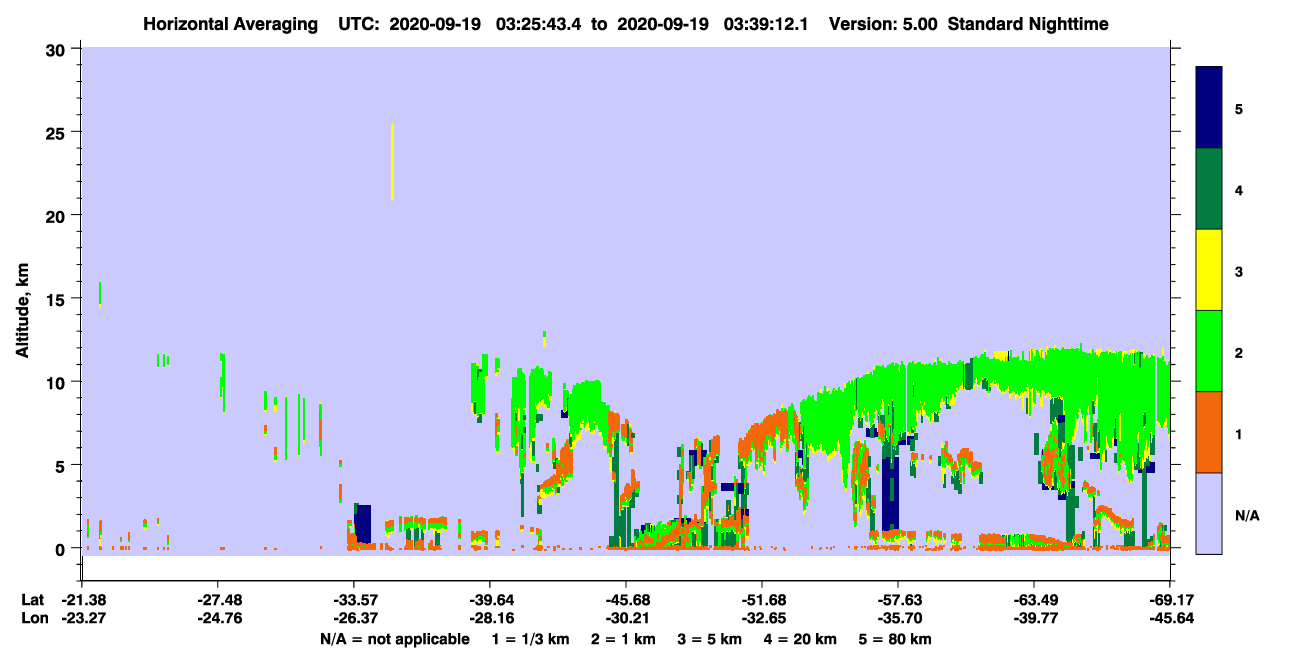Click the latitude value -69.17
Image resolution: width=1300 pixels, height=667 pixels.
coord(1171,600)
